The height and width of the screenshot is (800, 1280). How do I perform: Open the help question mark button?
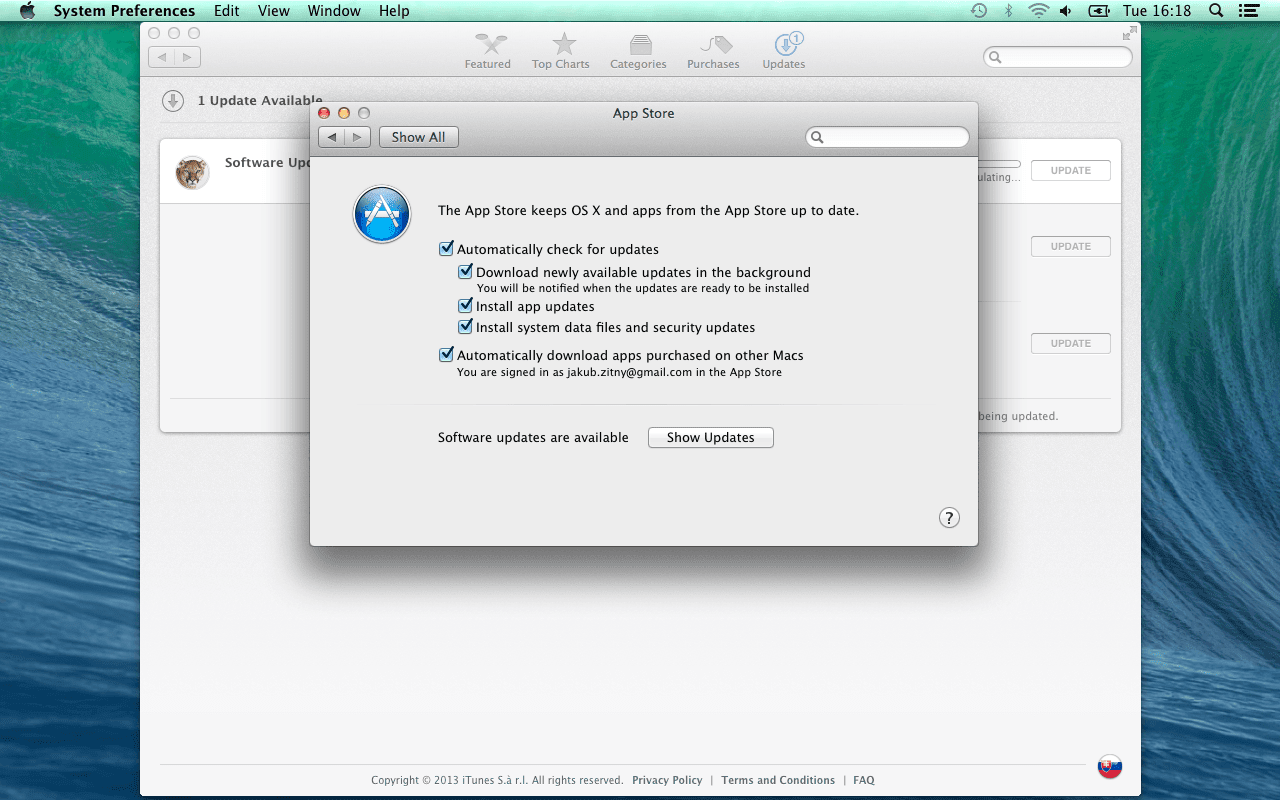(x=949, y=517)
